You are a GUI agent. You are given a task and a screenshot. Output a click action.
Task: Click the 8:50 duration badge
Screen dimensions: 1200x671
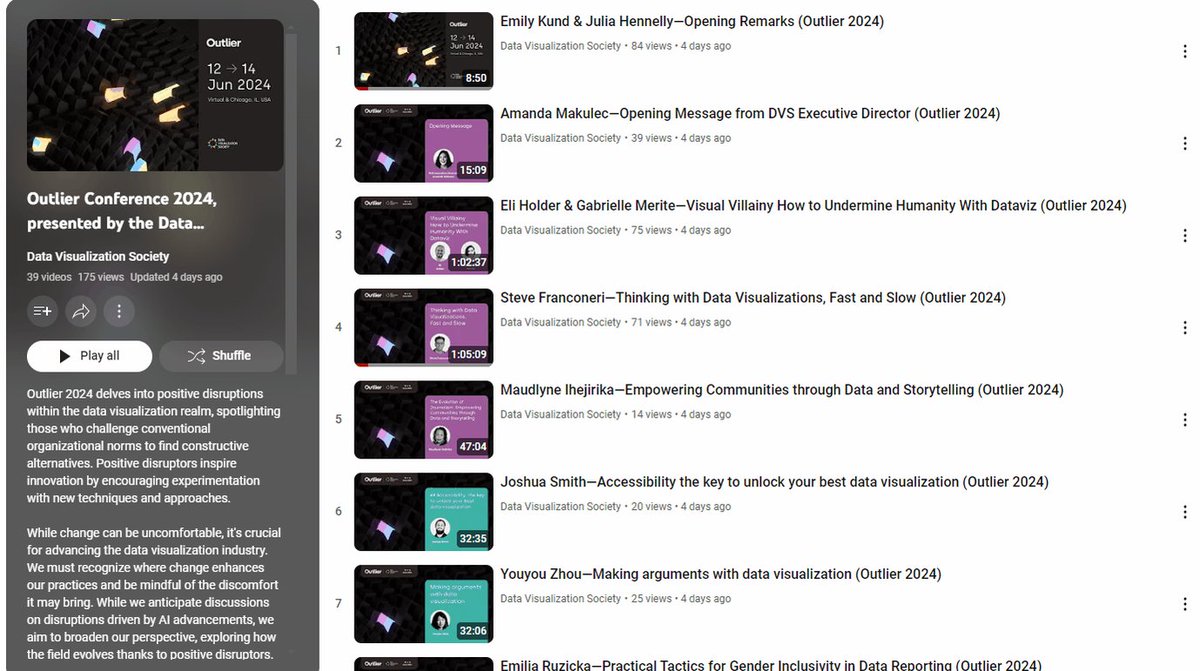click(475, 78)
